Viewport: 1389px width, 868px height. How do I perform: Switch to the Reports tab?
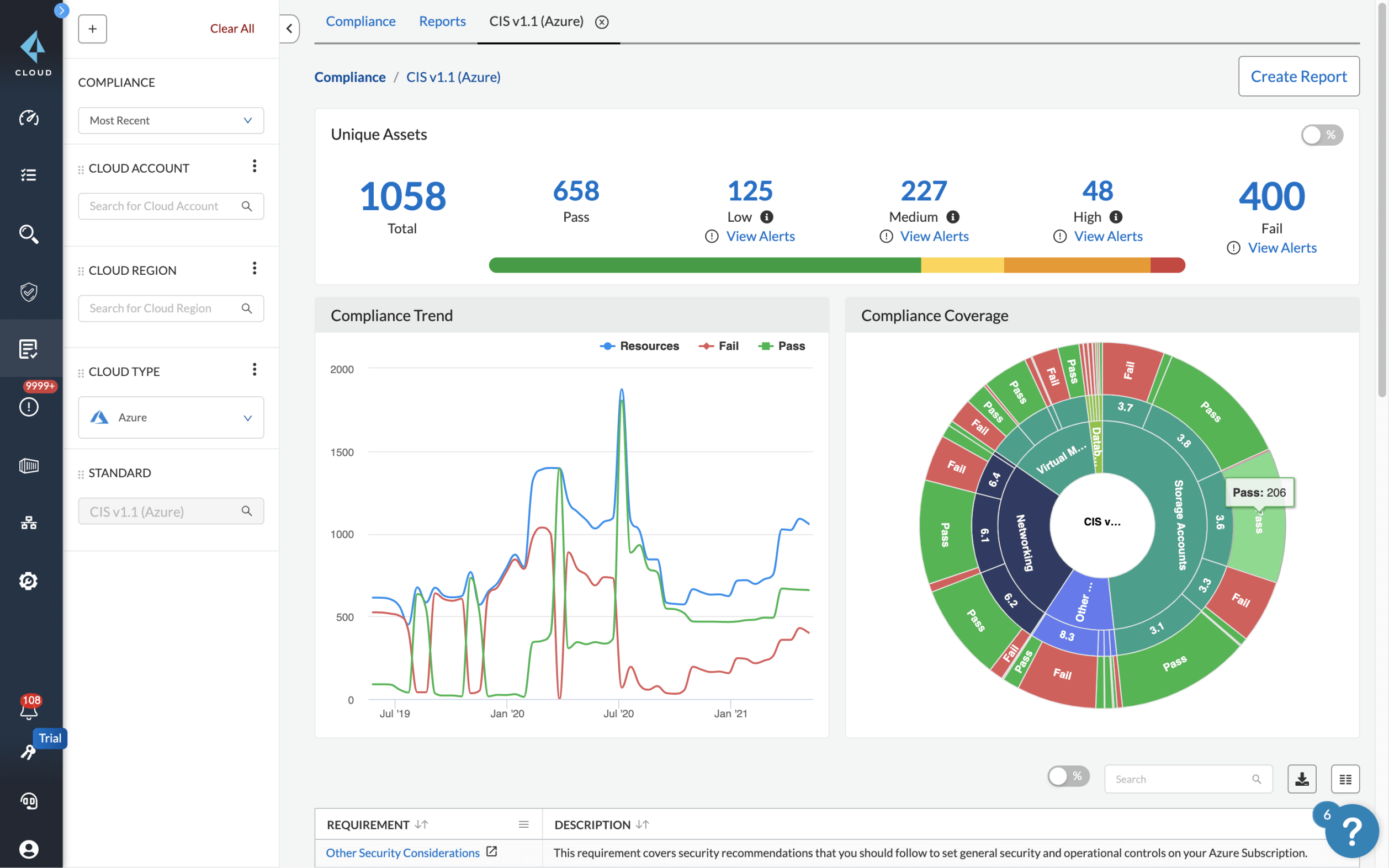[442, 21]
